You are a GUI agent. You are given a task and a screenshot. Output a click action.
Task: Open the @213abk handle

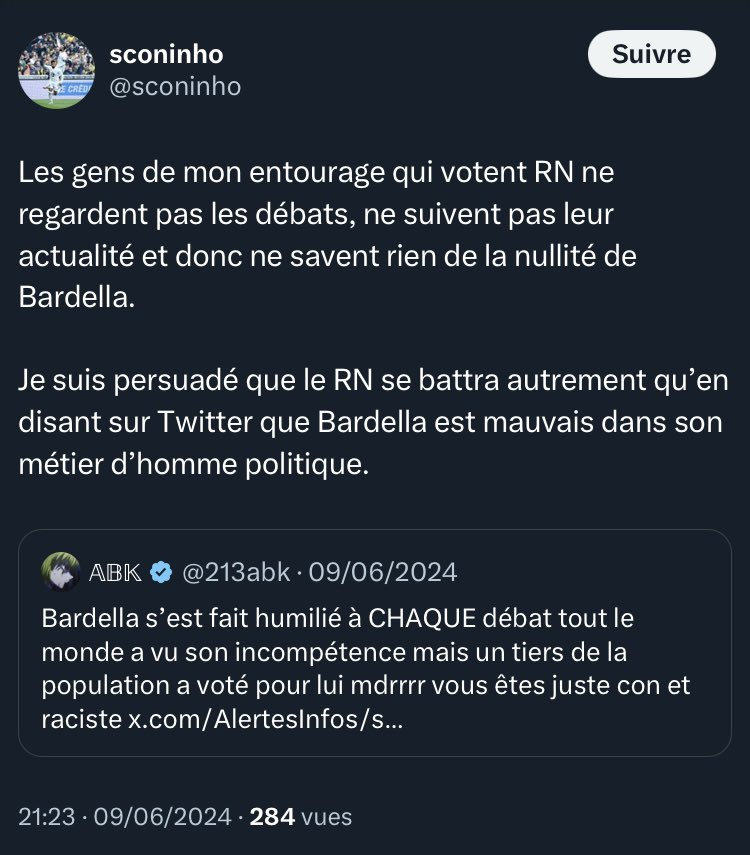pyautogui.click(x=236, y=572)
